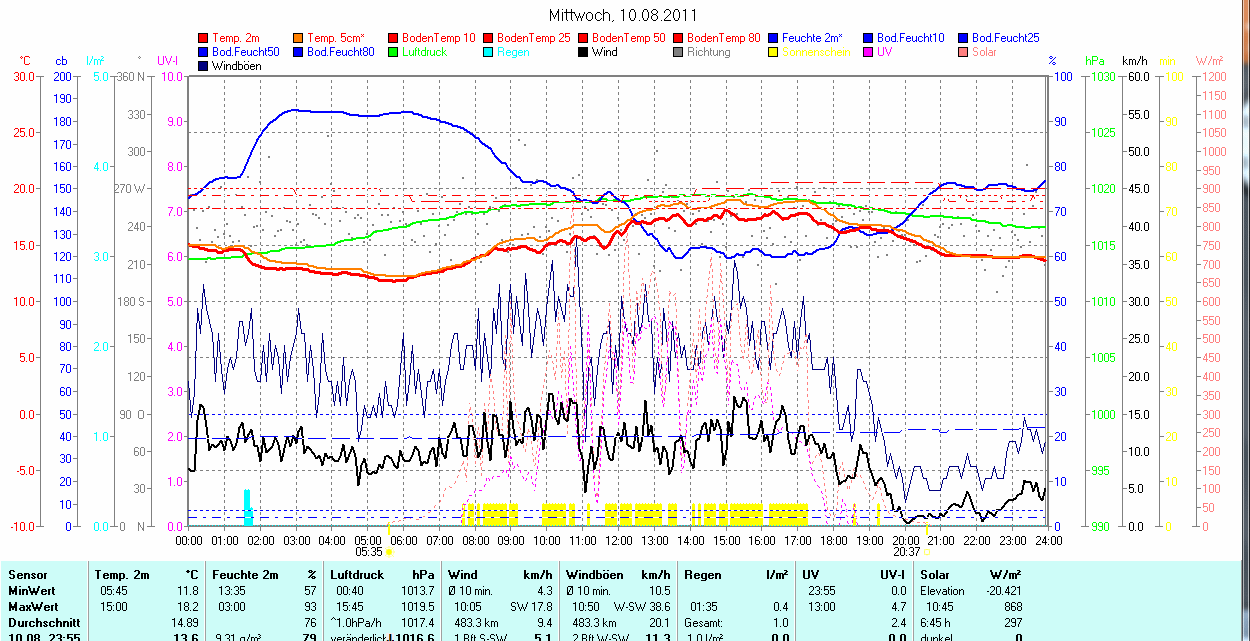The image size is (1250, 641).
Task: Select the 'Richtung' legend label
Action: 709,52
